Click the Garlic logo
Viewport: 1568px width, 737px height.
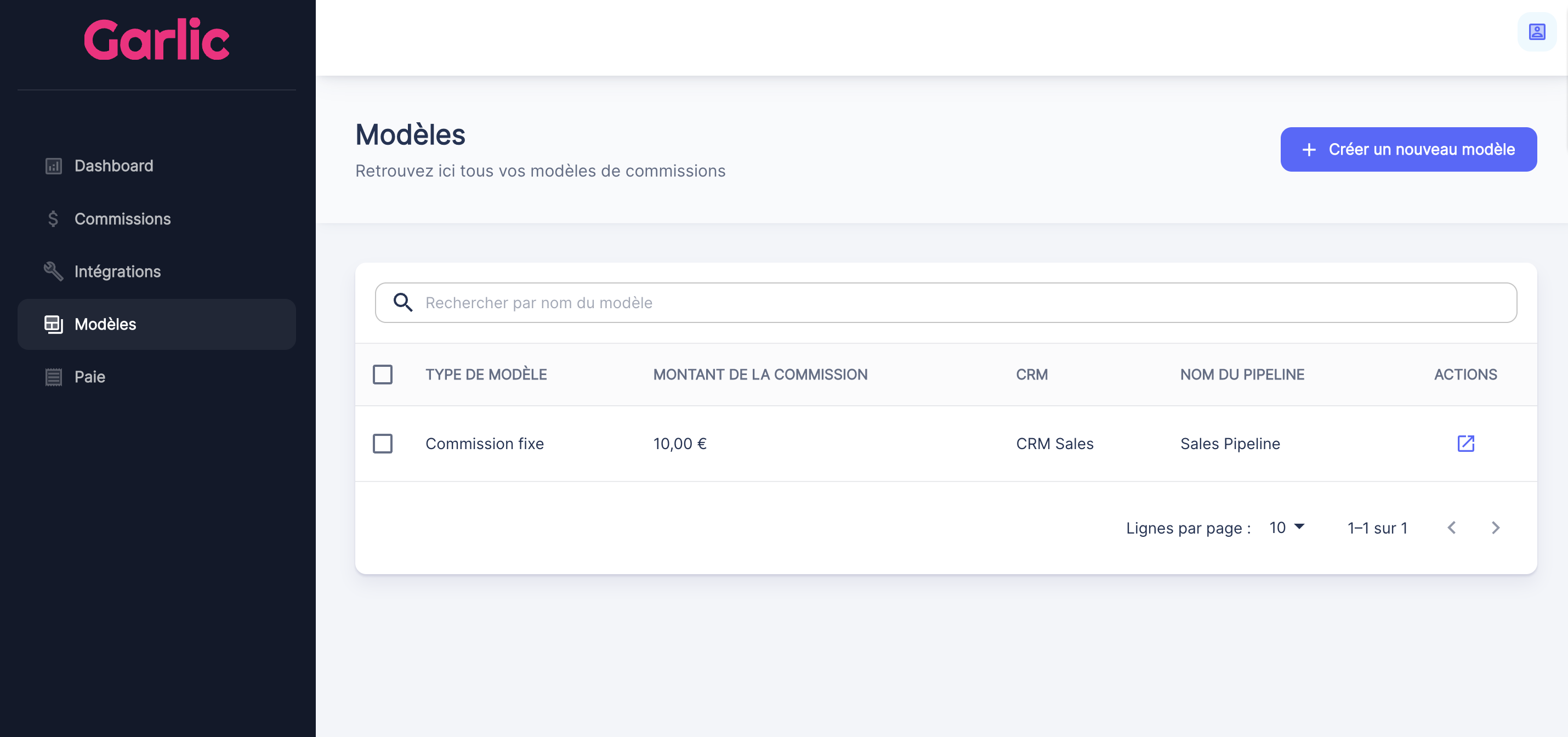156,39
